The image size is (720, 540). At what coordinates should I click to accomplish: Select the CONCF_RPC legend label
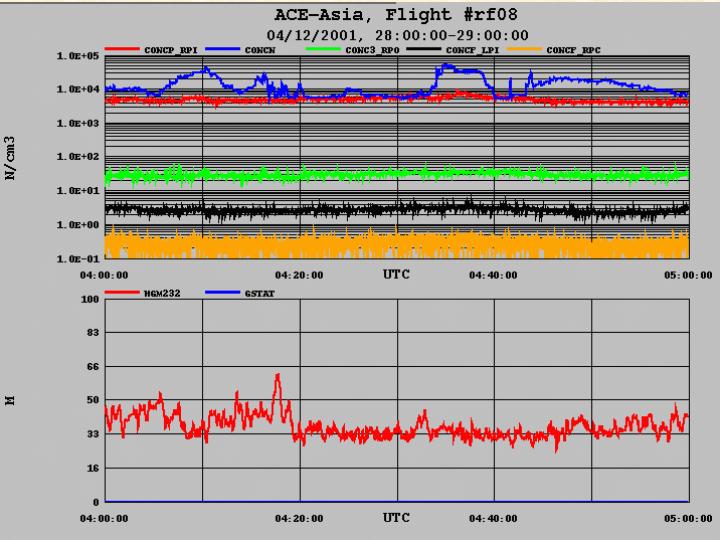[x=574, y=50]
